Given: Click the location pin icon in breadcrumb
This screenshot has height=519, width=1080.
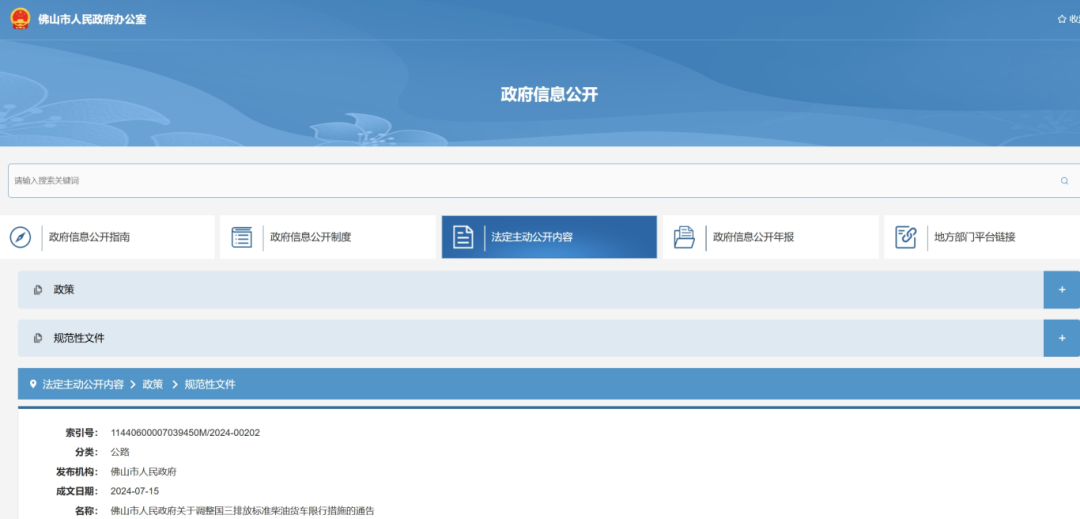Looking at the screenshot, I should click(32, 384).
